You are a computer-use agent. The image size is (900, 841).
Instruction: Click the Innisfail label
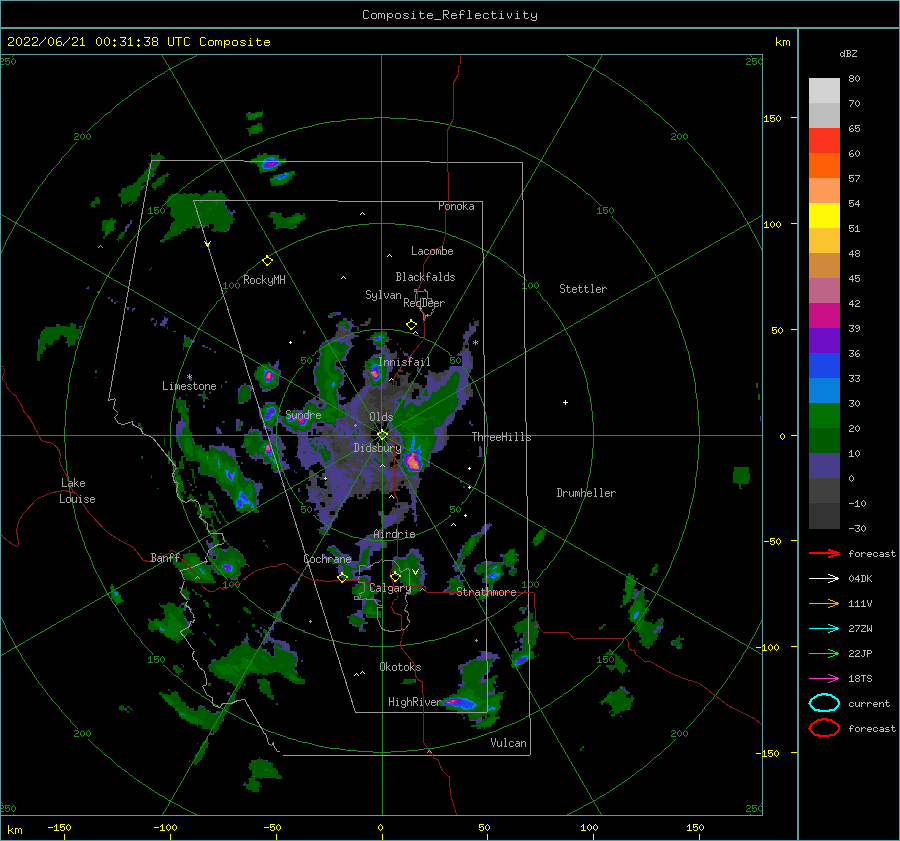[x=404, y=362]
